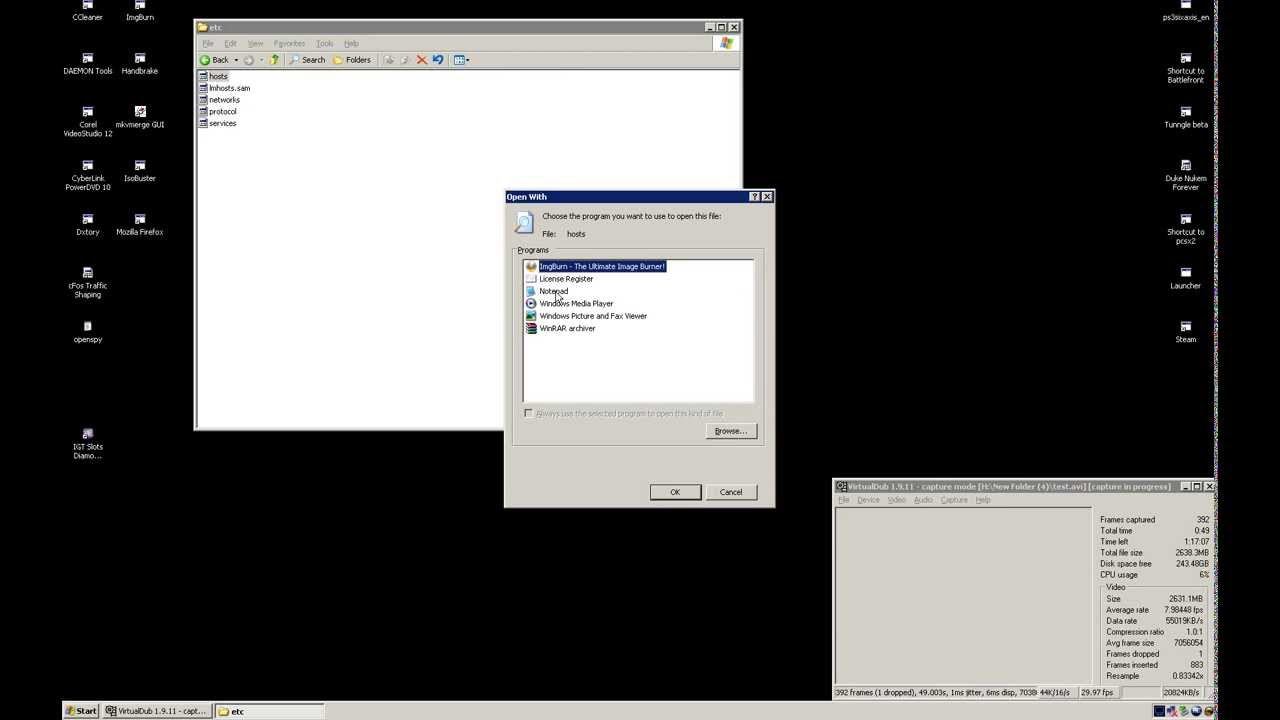Pick the Windows Picture and Fax Viewer icon
The width and height of the screenshot is (1280, 720).
pos(531,316)
